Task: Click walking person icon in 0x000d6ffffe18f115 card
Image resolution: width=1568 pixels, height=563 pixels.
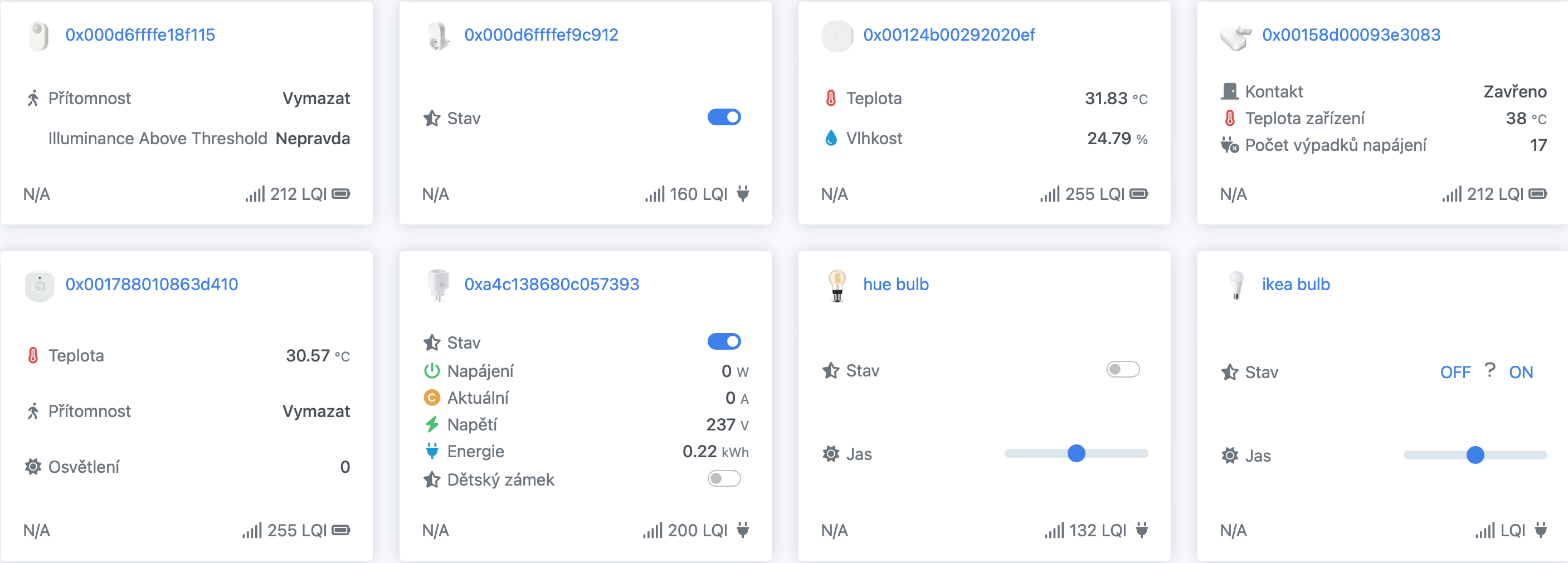Action: pos(33,98)
